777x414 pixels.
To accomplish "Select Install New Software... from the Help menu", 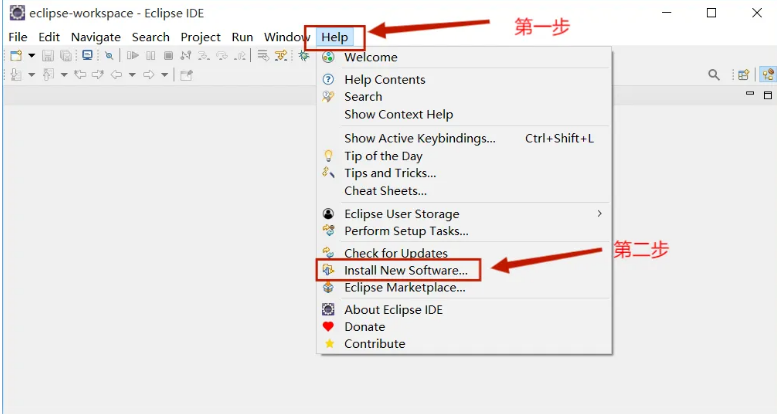I will (x=405, y=270).
